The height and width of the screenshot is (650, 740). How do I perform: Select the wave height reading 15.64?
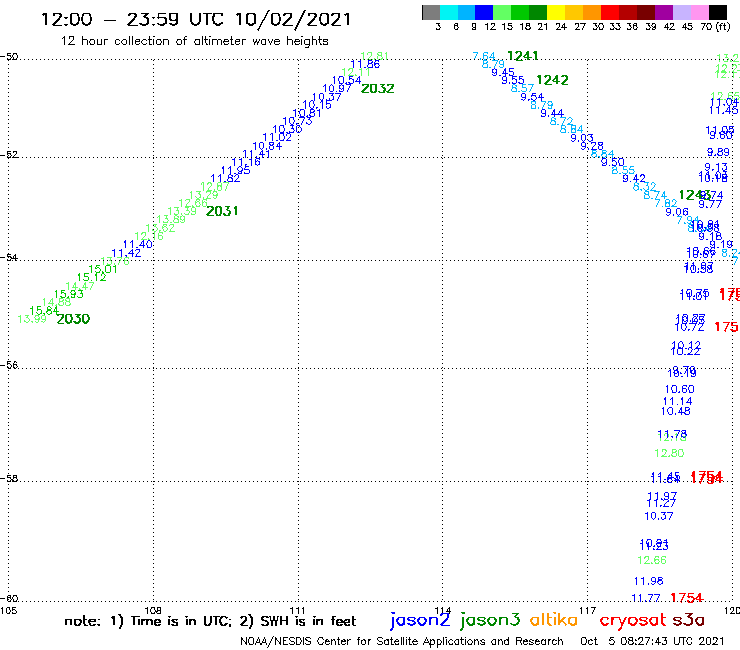(x=44, y=311)
